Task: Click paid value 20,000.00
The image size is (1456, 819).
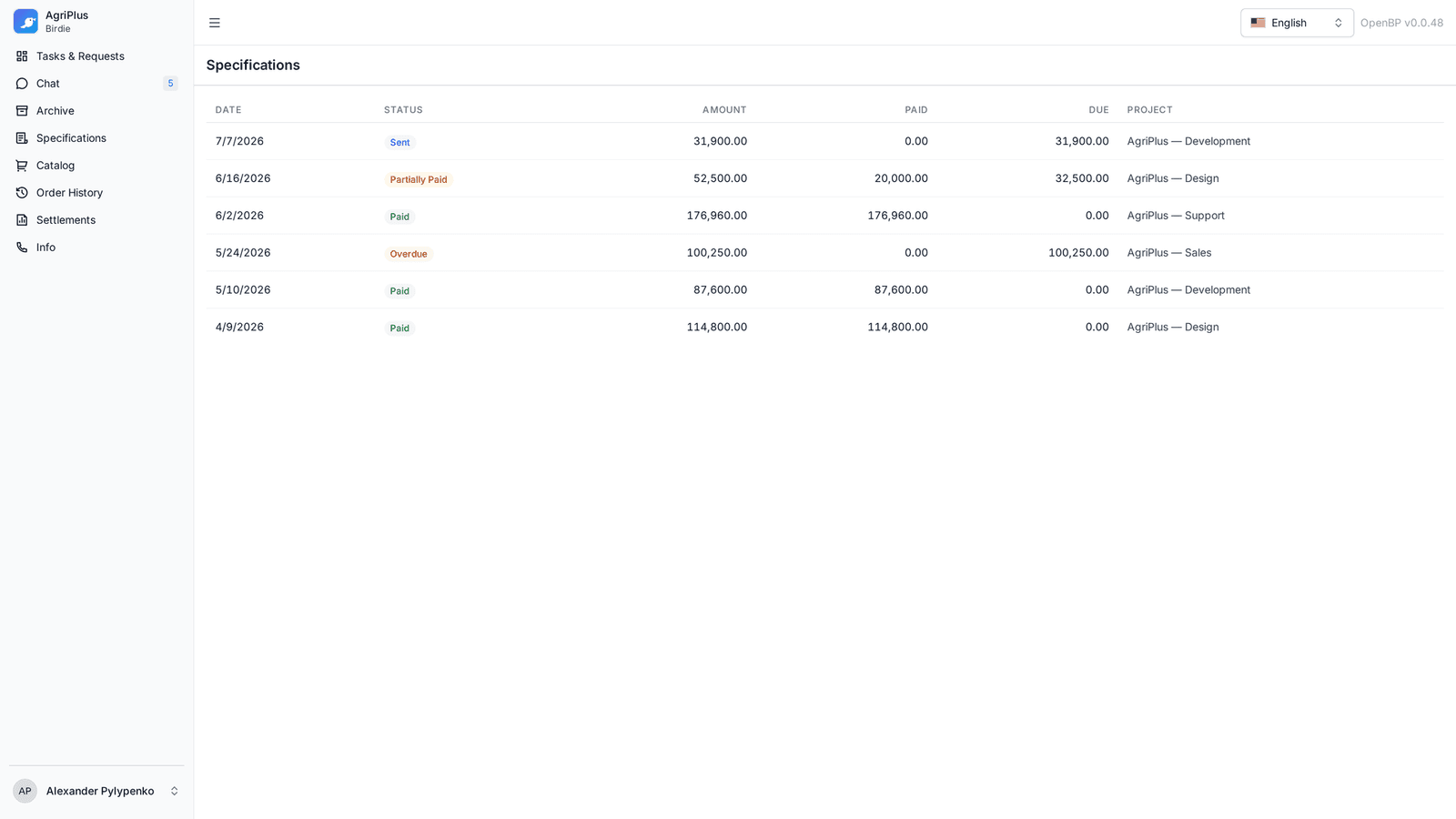Action: [901, 178]
